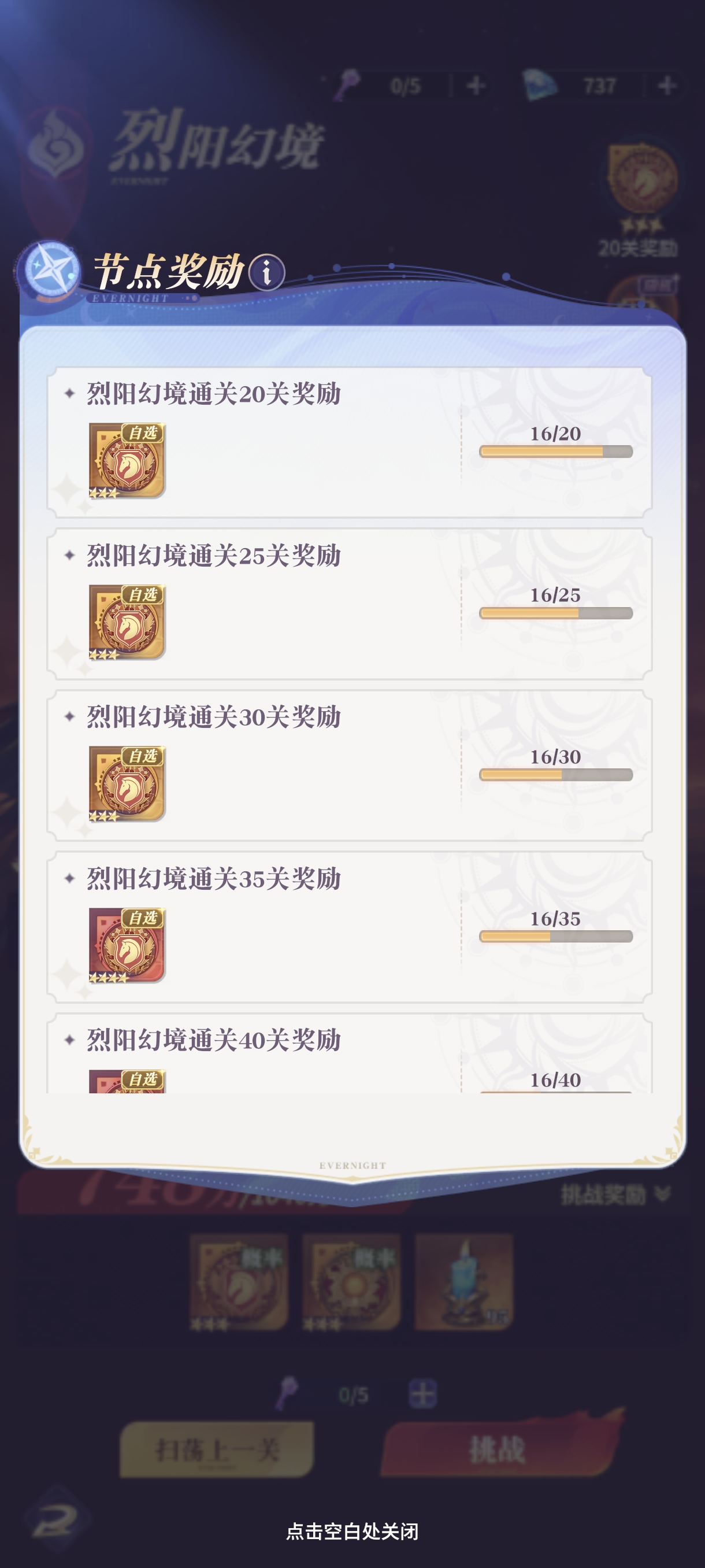Tap 点击空白处关闭 to dismiss the popup

(352, 1532)
